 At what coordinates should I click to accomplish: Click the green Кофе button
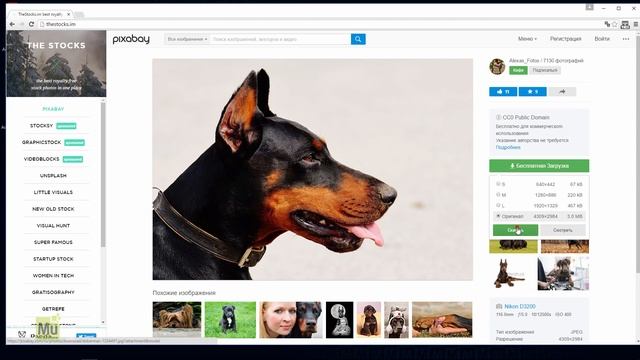click(x=518, y=70)
